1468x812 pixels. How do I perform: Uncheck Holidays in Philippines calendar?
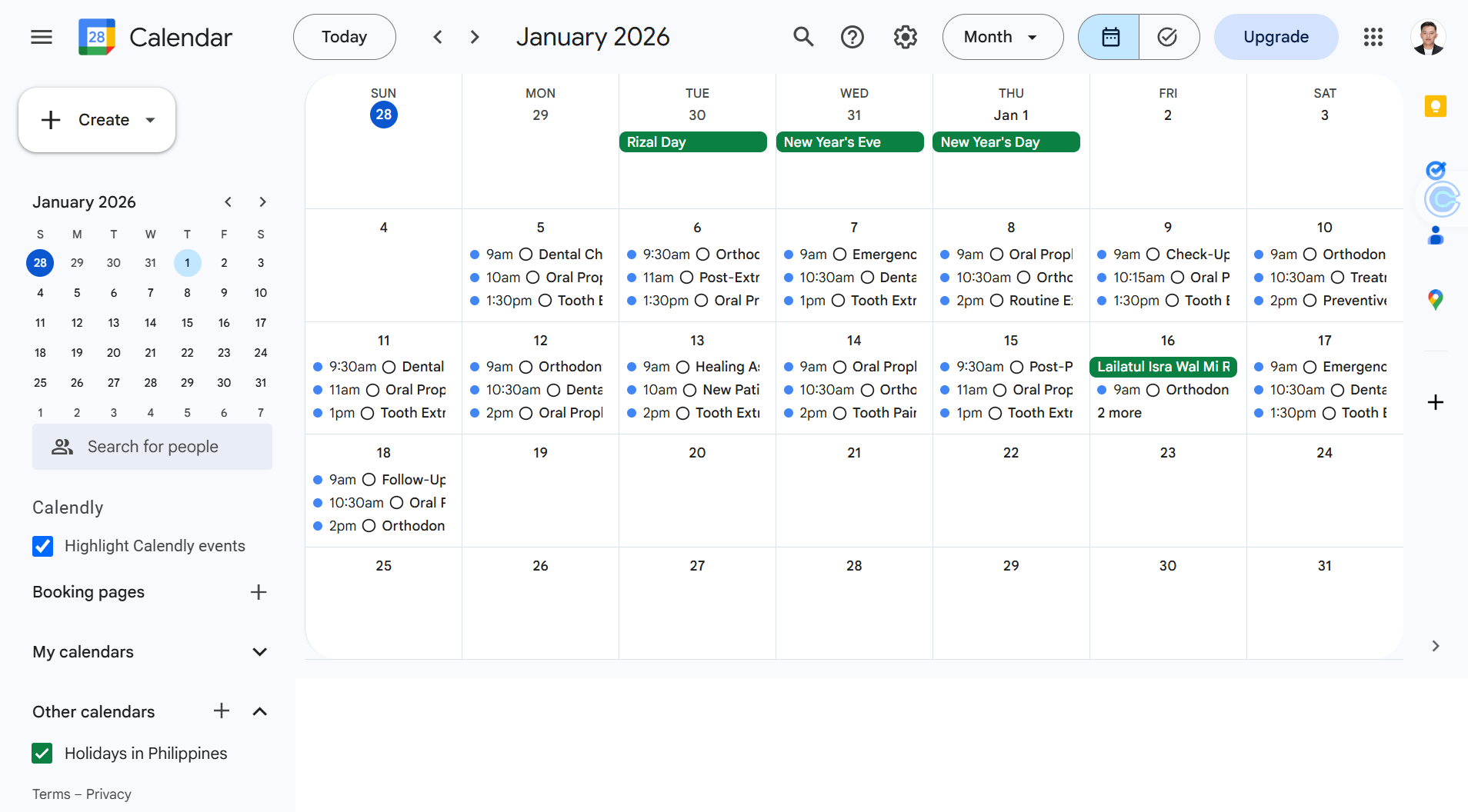(43, 754)
